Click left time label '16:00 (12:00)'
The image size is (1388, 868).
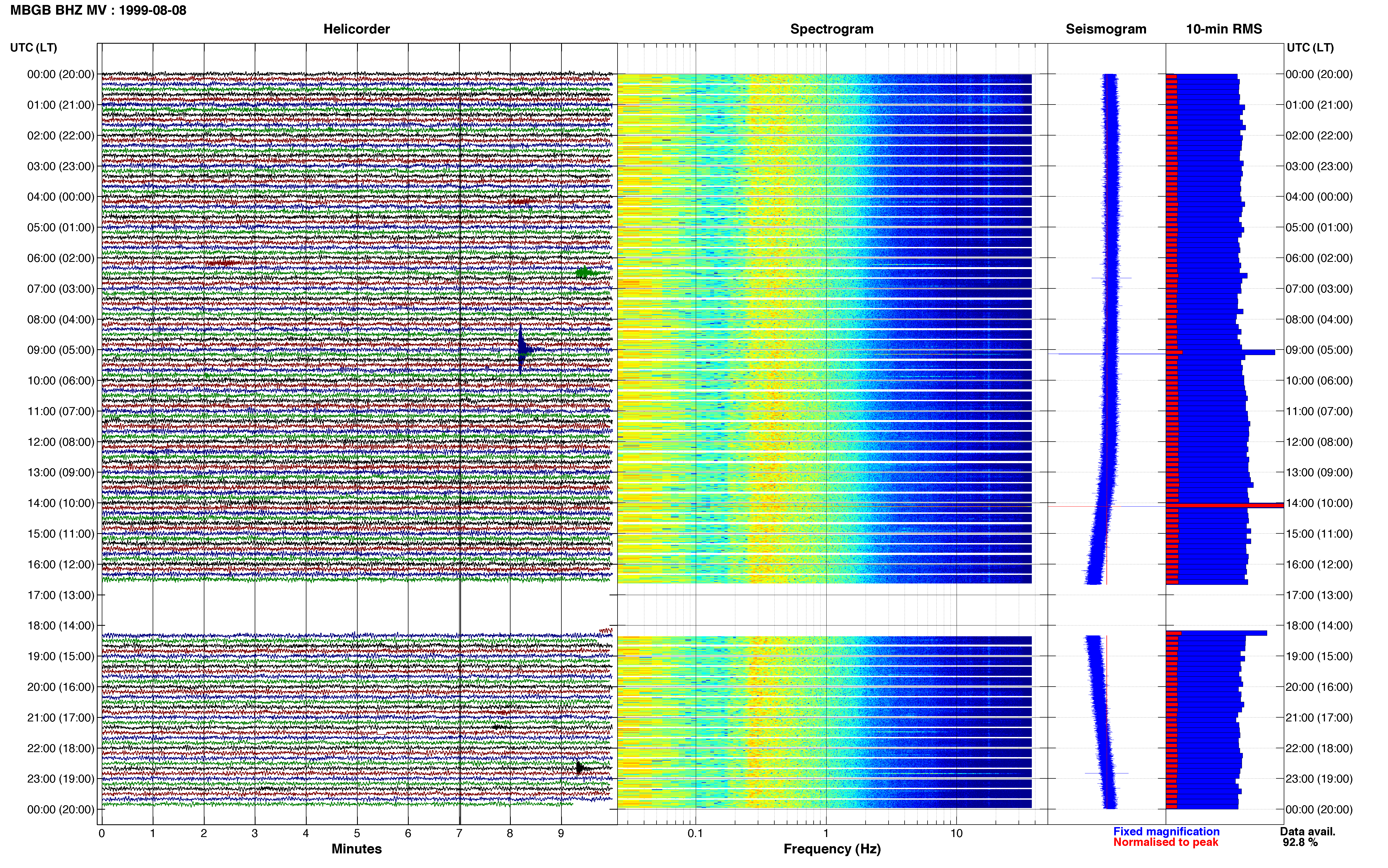click(61, 564)
